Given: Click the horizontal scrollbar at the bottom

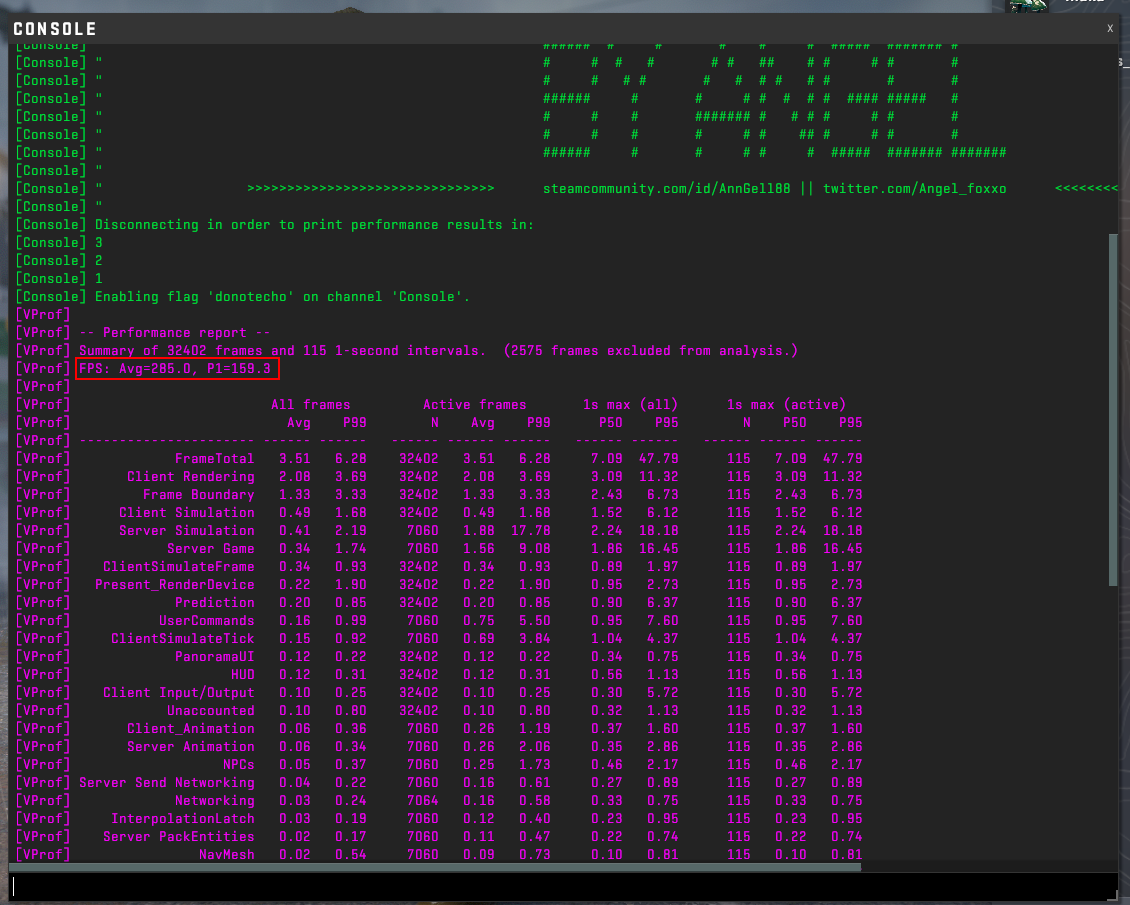Looking at the screenshot, I should pos(560,867).
